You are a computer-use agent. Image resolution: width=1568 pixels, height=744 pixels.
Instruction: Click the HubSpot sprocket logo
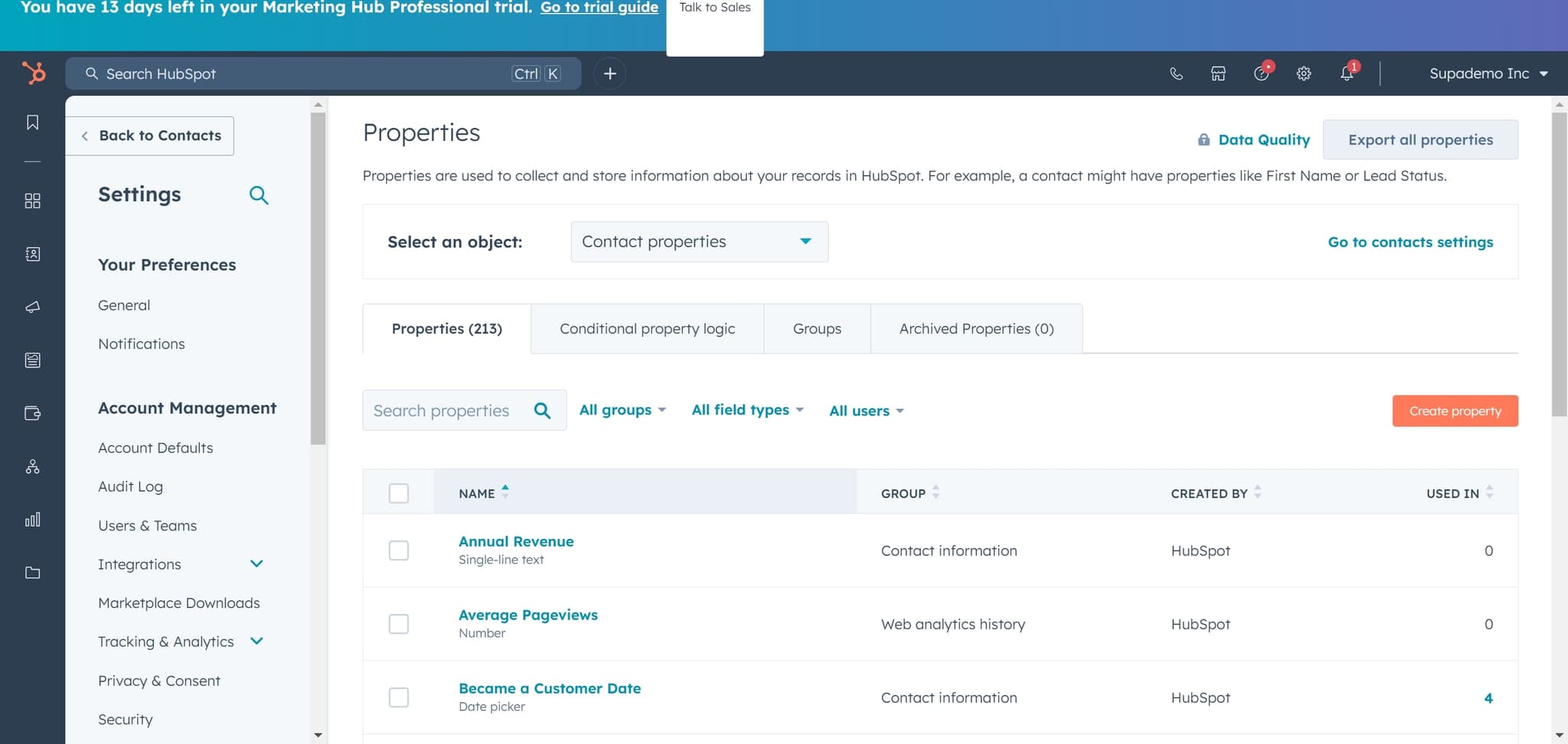click(34, 73)
